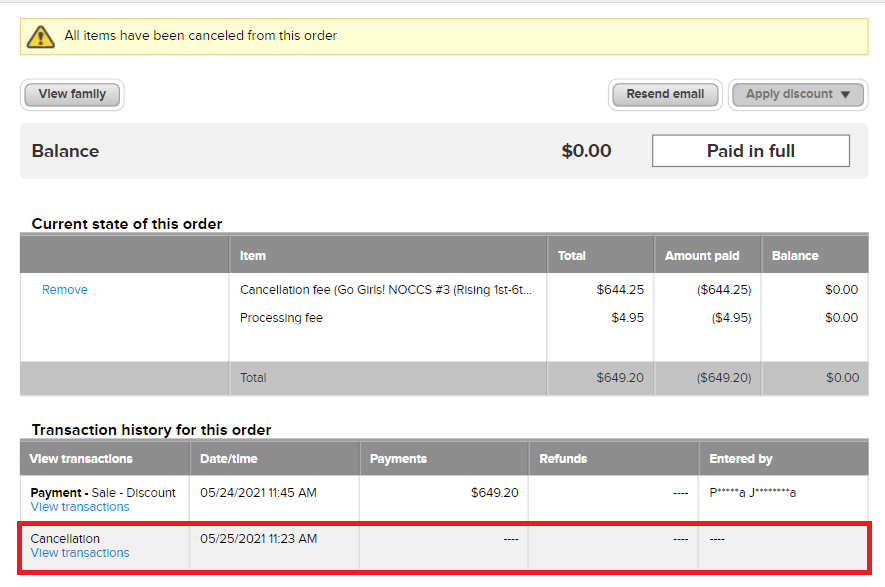Image resolution: width=885 pixels, height=587 pixels.
Task: Click the Date/time column header
Action: [x=228, y=459]
